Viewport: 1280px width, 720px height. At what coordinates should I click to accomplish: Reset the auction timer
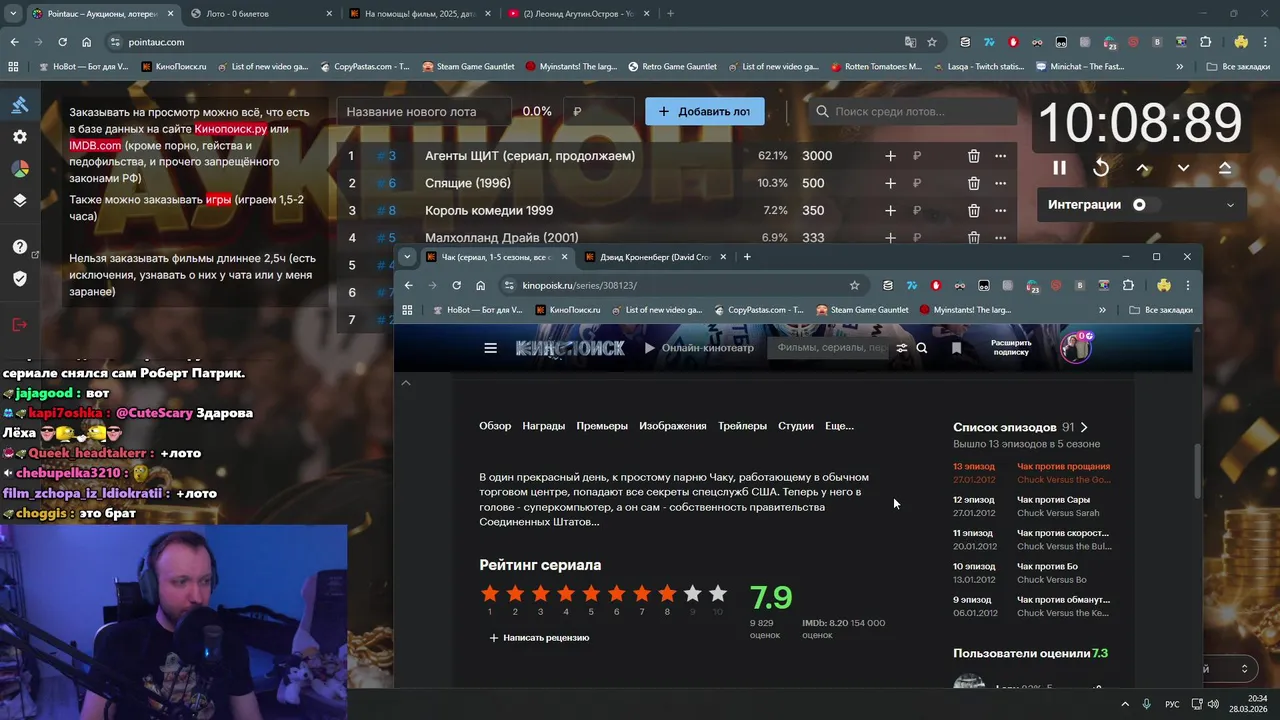[1101, 168]
